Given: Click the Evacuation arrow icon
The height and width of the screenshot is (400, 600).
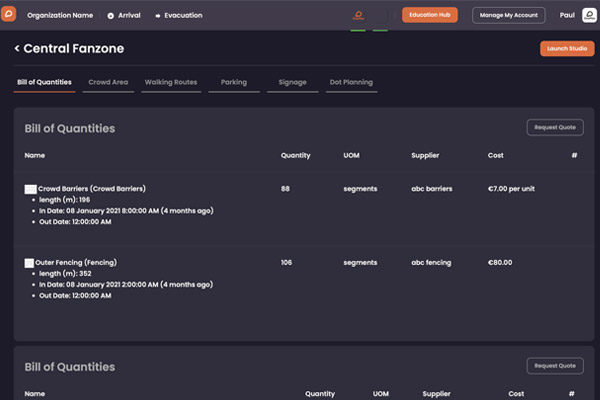Looking at the screenshot, I should [158, 16].
